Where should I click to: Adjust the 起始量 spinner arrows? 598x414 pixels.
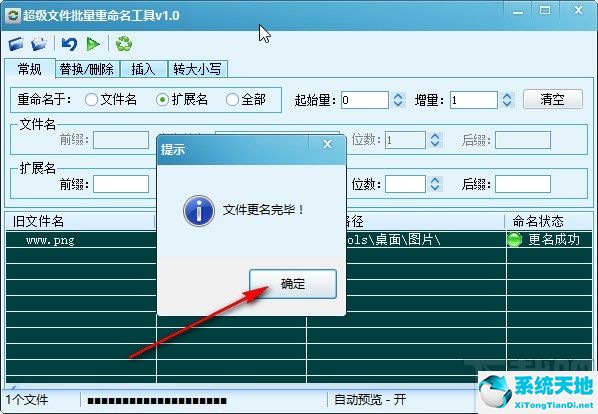coord(398,100)
